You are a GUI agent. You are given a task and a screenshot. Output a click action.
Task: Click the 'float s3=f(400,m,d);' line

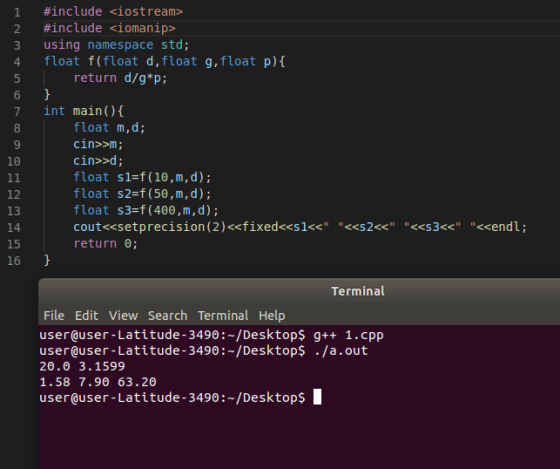pyautogui.click(x=146, y=210)
